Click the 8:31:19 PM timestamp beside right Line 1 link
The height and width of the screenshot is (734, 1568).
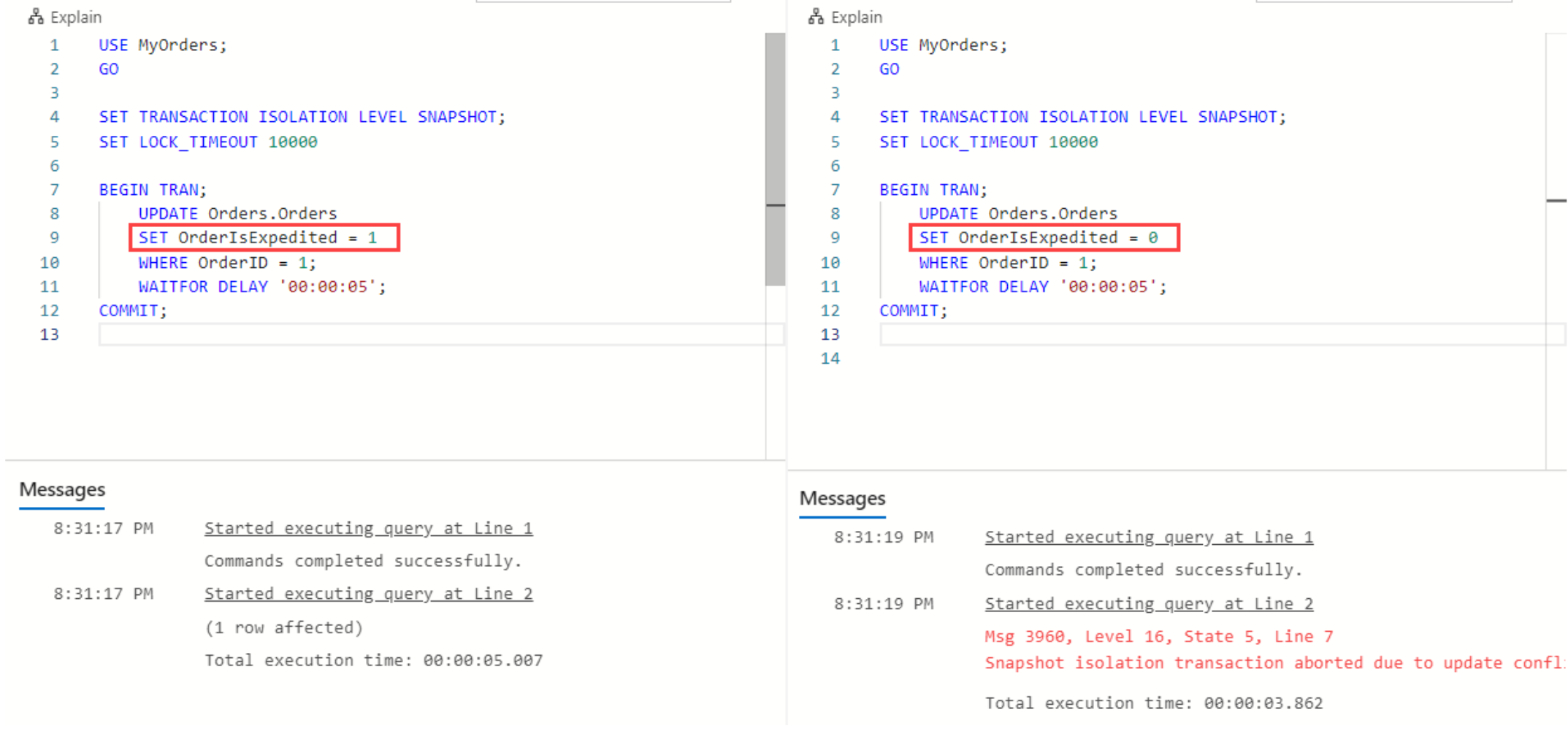coord(884,537)
